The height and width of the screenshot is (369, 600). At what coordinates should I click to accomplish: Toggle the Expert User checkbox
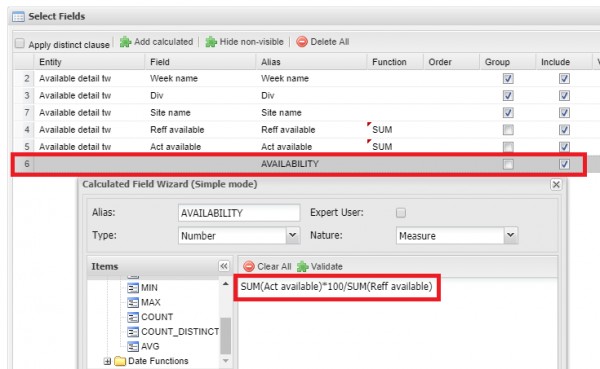(401, 212)
